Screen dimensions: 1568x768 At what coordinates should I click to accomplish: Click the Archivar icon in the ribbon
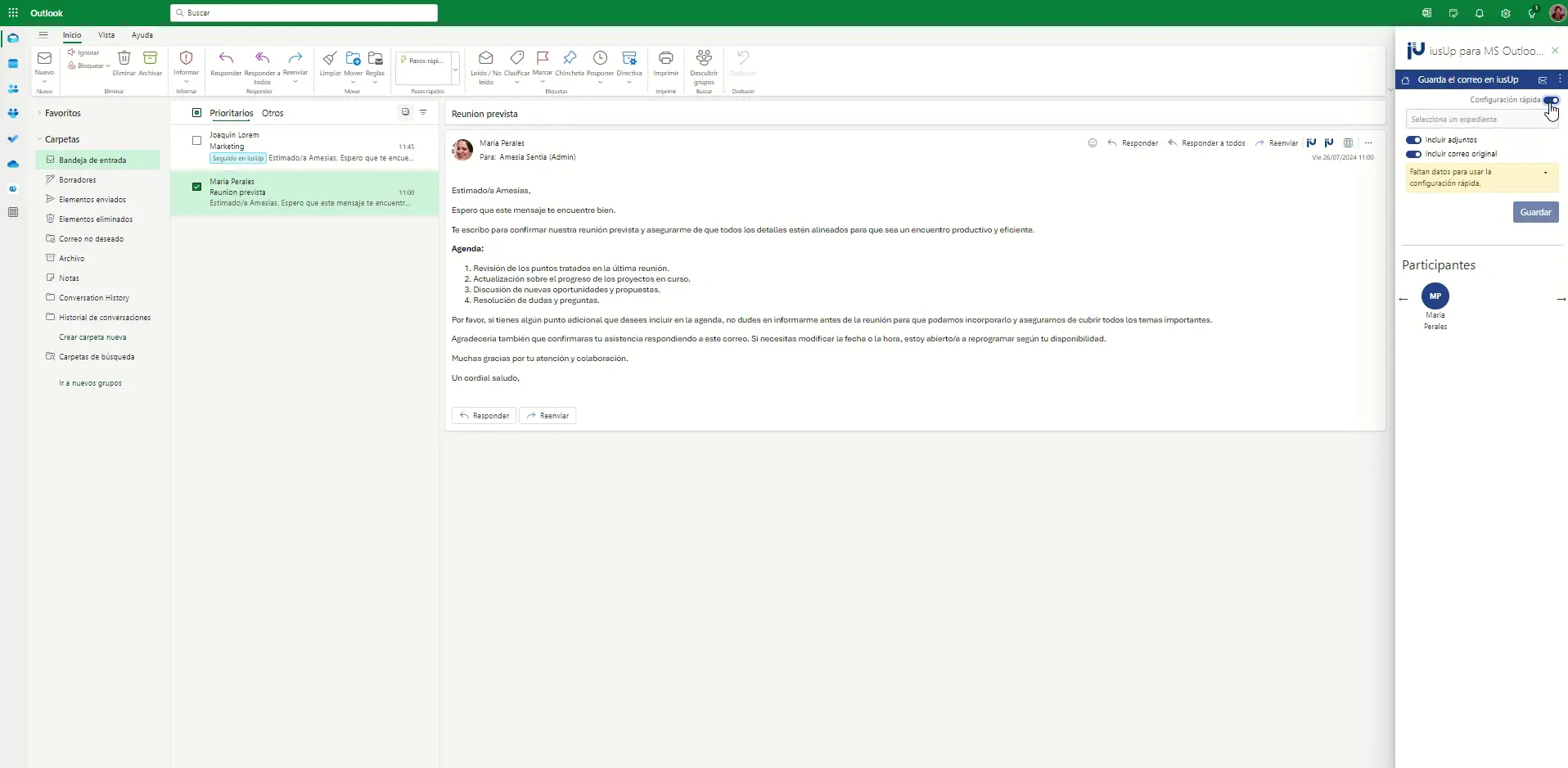coord(150,58)
